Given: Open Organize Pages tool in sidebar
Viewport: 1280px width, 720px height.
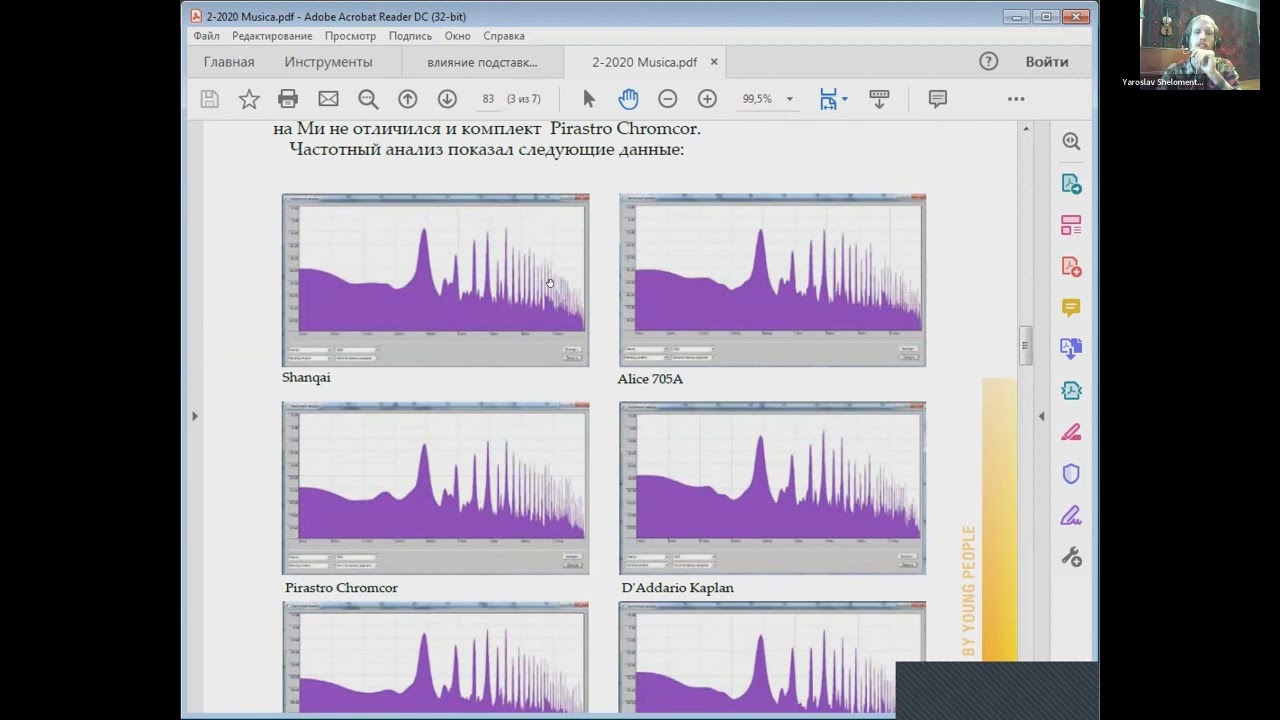Looking at the screenshot, I should click(1071, 225).
